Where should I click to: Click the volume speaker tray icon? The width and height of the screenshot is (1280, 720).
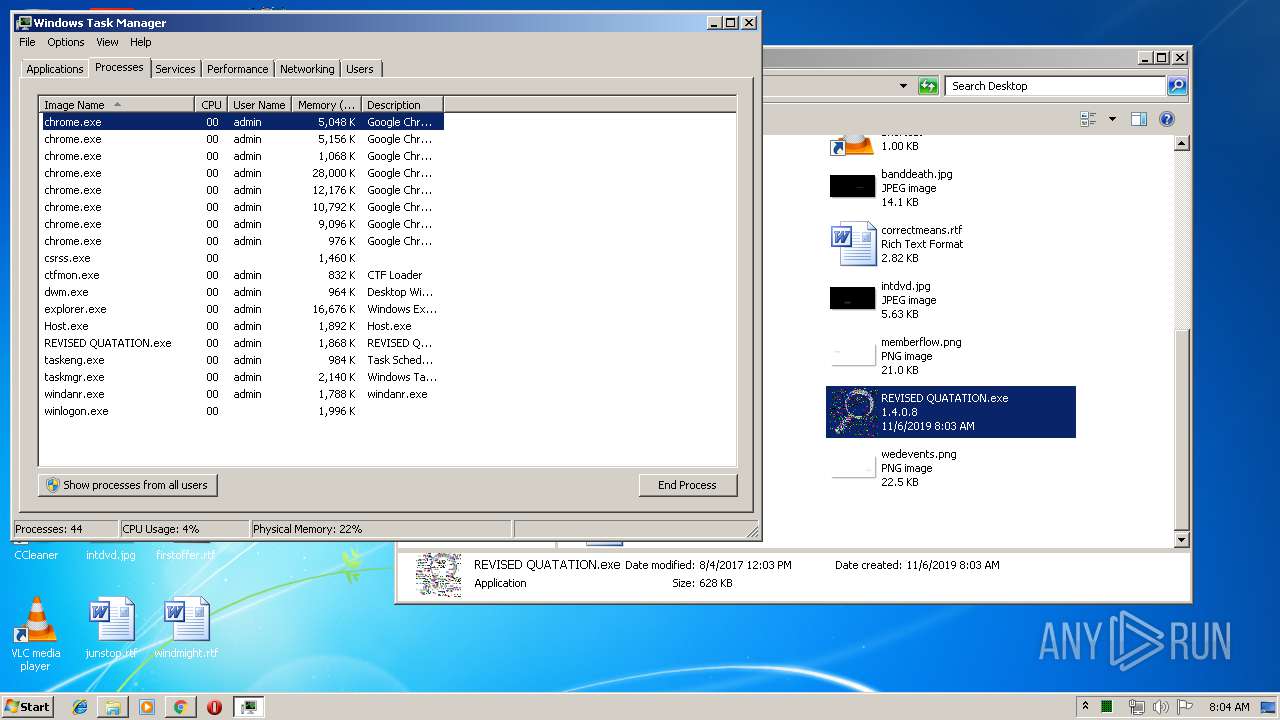[x=1161, y=707]
